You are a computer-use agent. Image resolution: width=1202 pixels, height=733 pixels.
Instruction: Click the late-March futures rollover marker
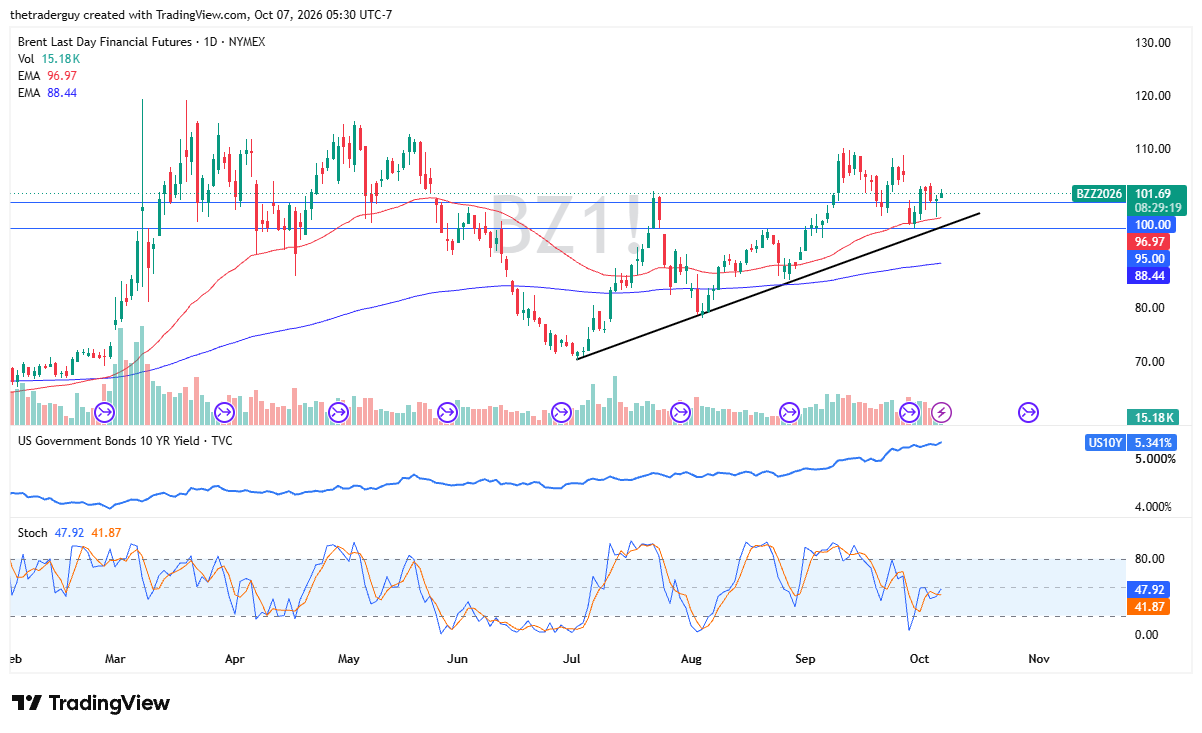pyautogui.click(x=224, y=412)
